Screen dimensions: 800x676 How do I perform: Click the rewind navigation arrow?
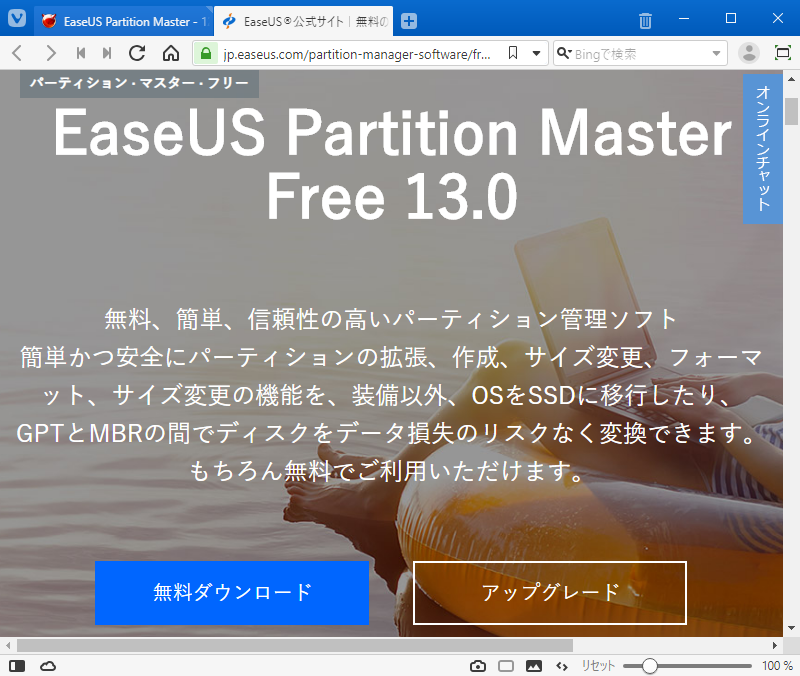point(79,53)
